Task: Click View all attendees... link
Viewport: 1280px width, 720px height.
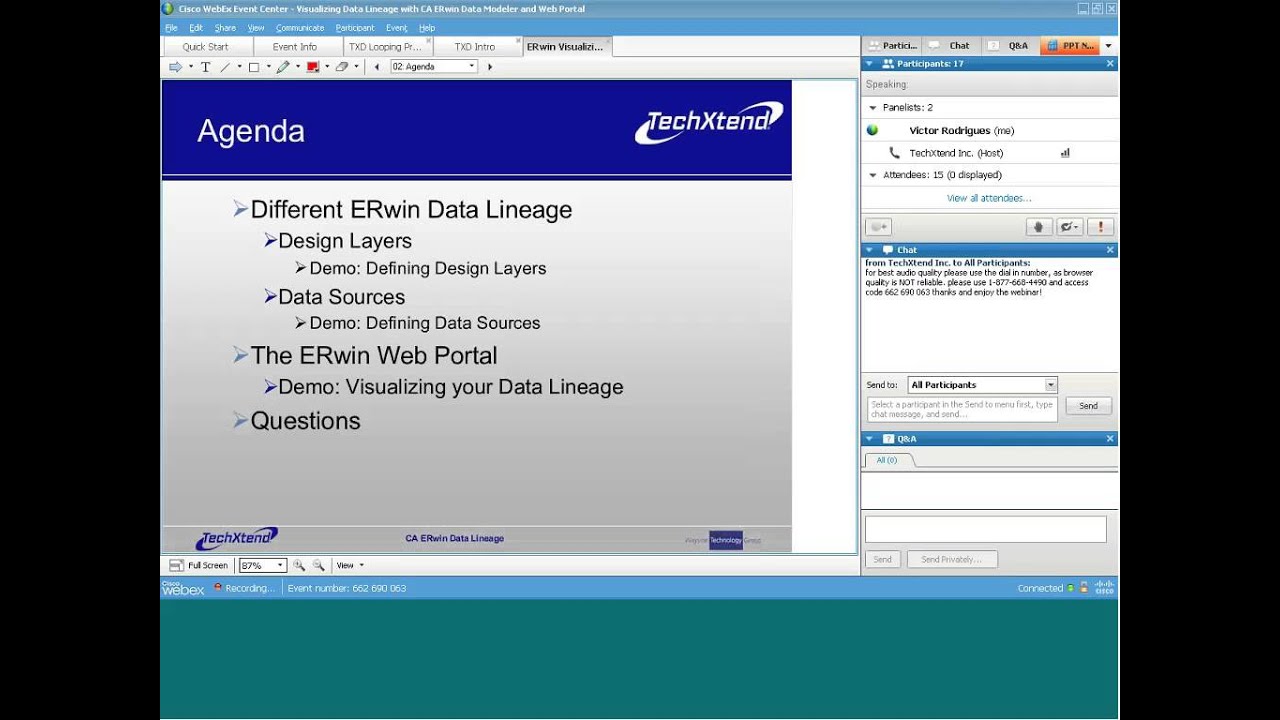Action: coord(989,198)
